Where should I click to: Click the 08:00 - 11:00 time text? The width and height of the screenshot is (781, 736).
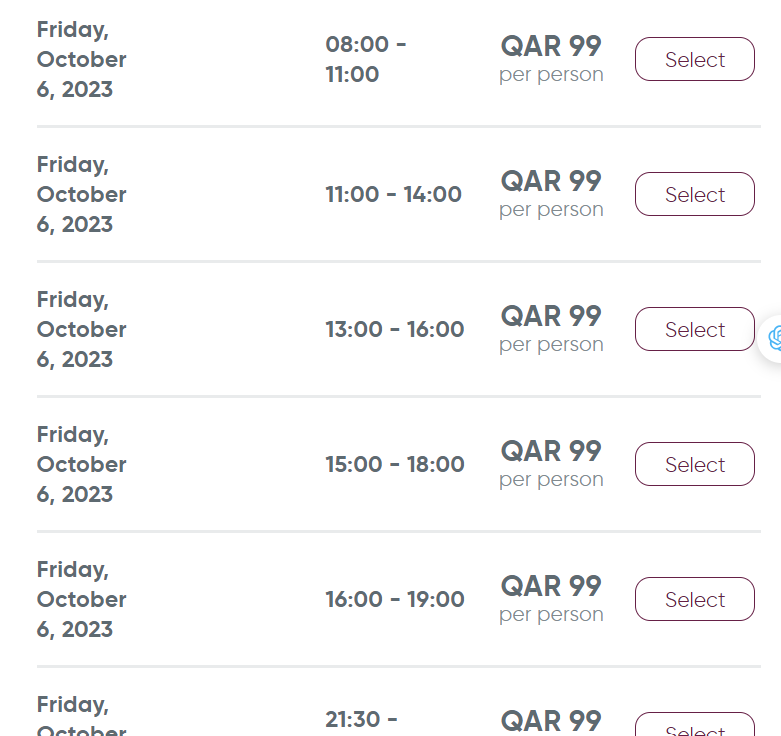pyautogui.click(x=365, y=59)
